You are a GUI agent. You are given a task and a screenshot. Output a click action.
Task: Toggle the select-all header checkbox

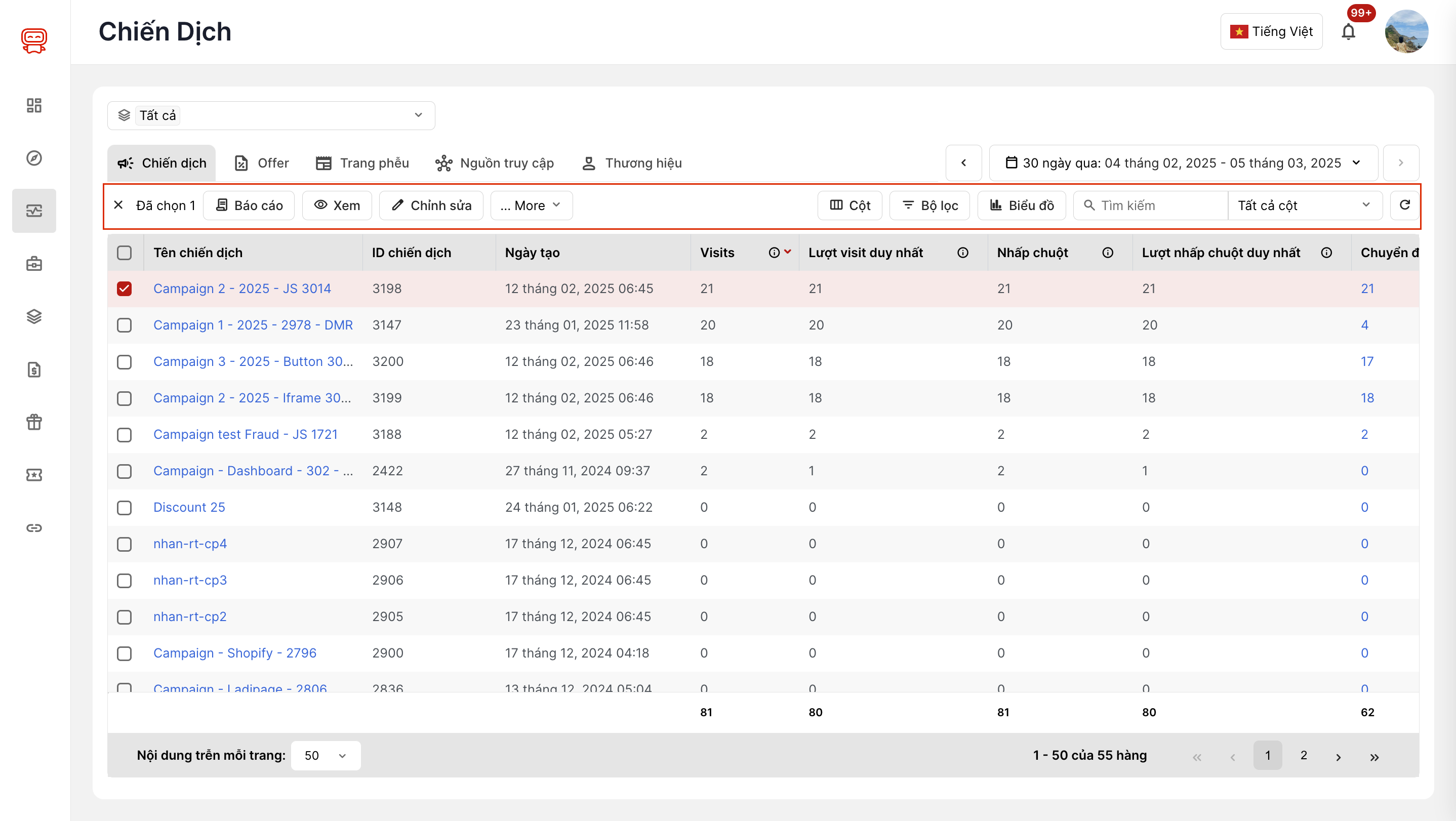125,253
